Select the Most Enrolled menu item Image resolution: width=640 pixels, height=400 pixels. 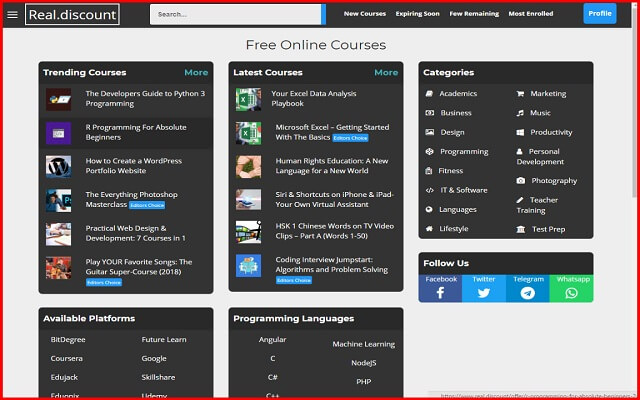tap(531, 14)
